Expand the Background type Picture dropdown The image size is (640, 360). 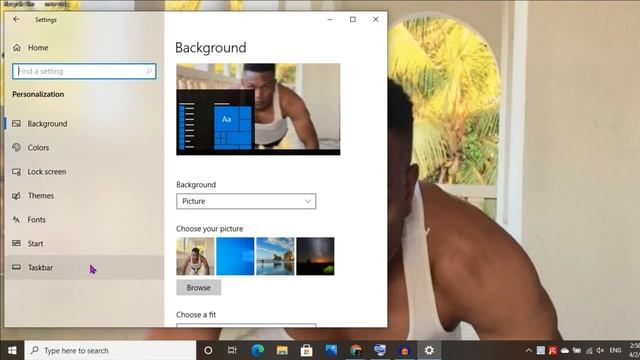click(246, 201)
